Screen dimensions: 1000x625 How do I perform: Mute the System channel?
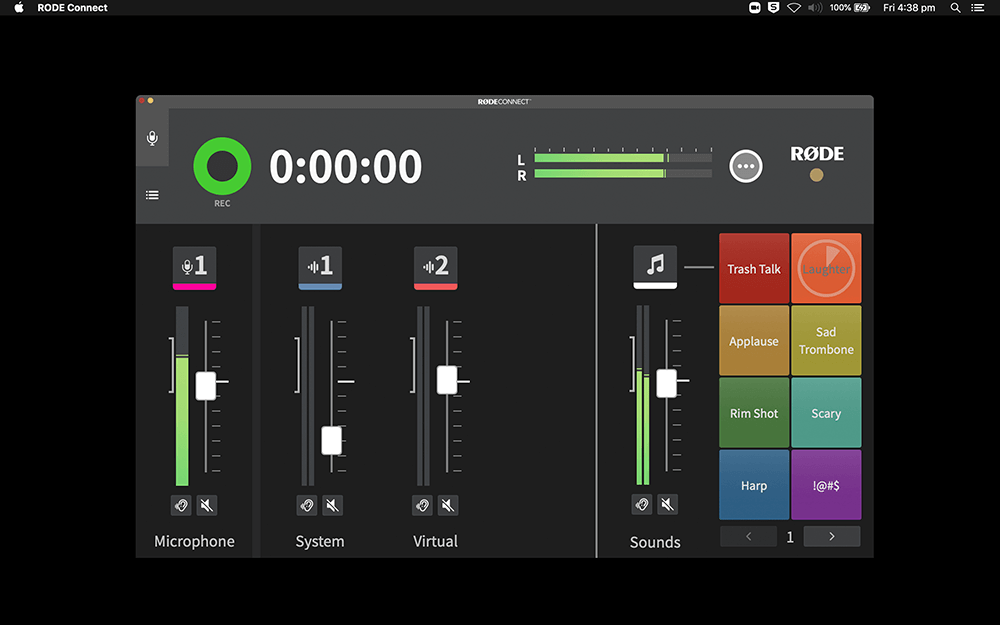tap(332, 505)
